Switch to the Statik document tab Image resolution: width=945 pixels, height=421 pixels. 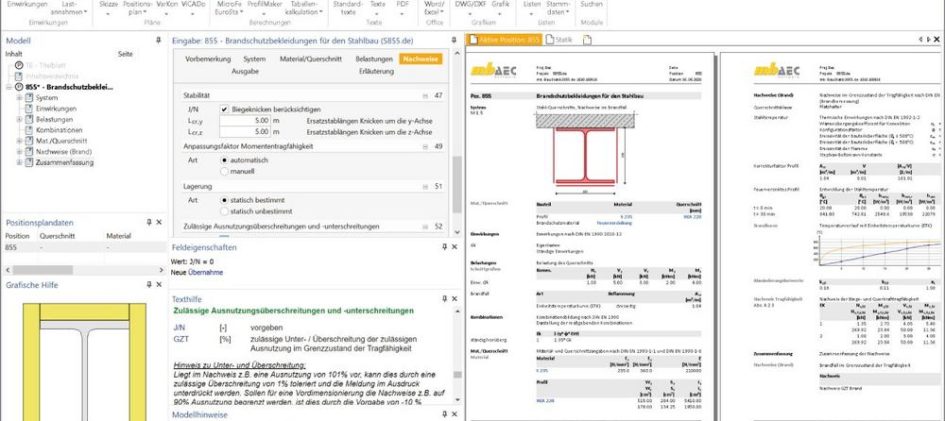tap(559, 40)
